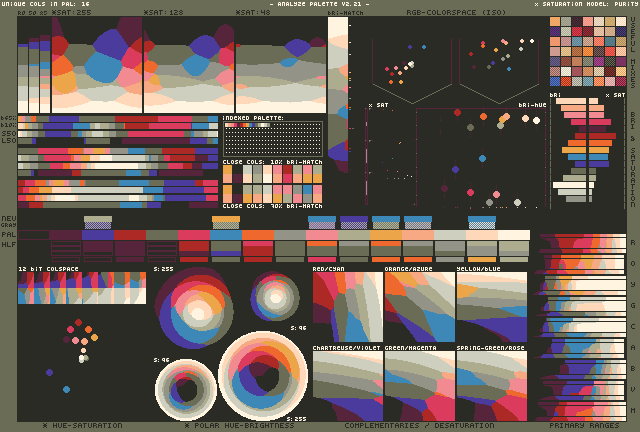Pick the cream swatch ending the PAL row

click(x=514, y=235)
